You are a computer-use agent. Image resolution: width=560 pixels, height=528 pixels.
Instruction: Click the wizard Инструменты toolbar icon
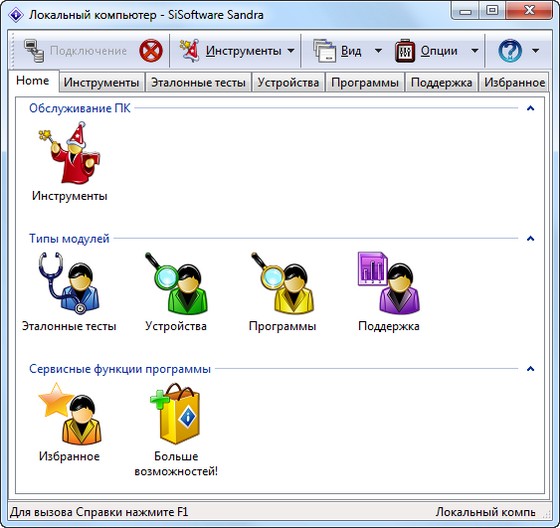(189, 51)
